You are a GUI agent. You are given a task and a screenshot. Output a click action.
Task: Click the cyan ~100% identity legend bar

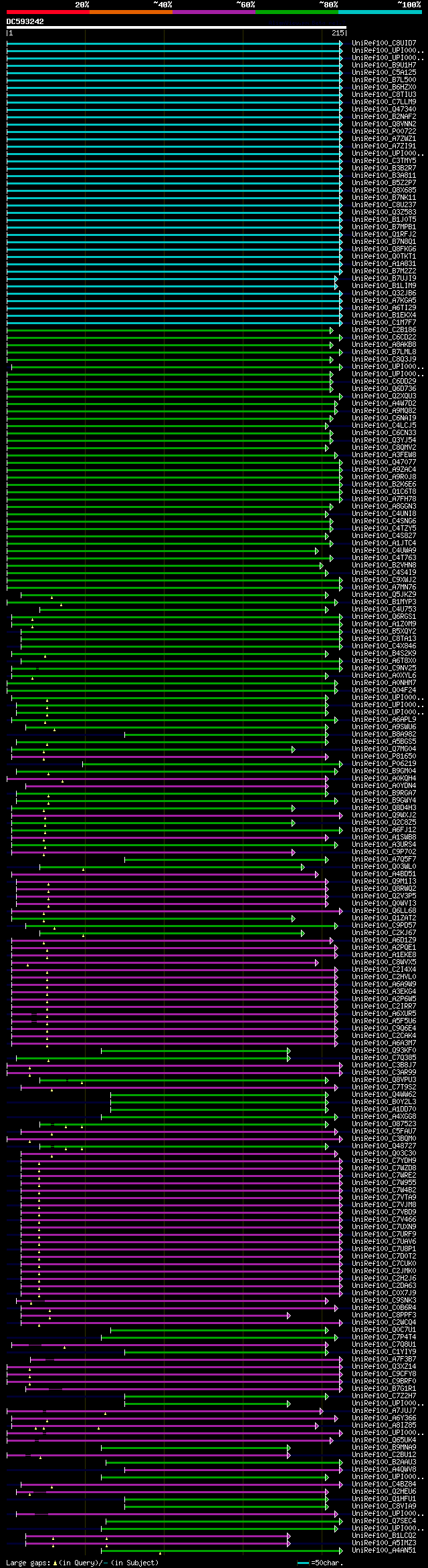click(380, 12)
